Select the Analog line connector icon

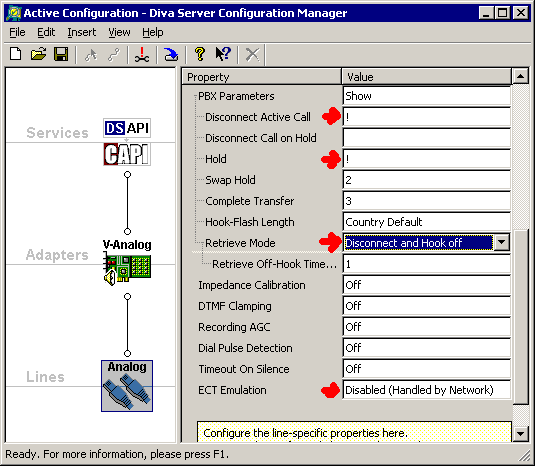(127, 386)
